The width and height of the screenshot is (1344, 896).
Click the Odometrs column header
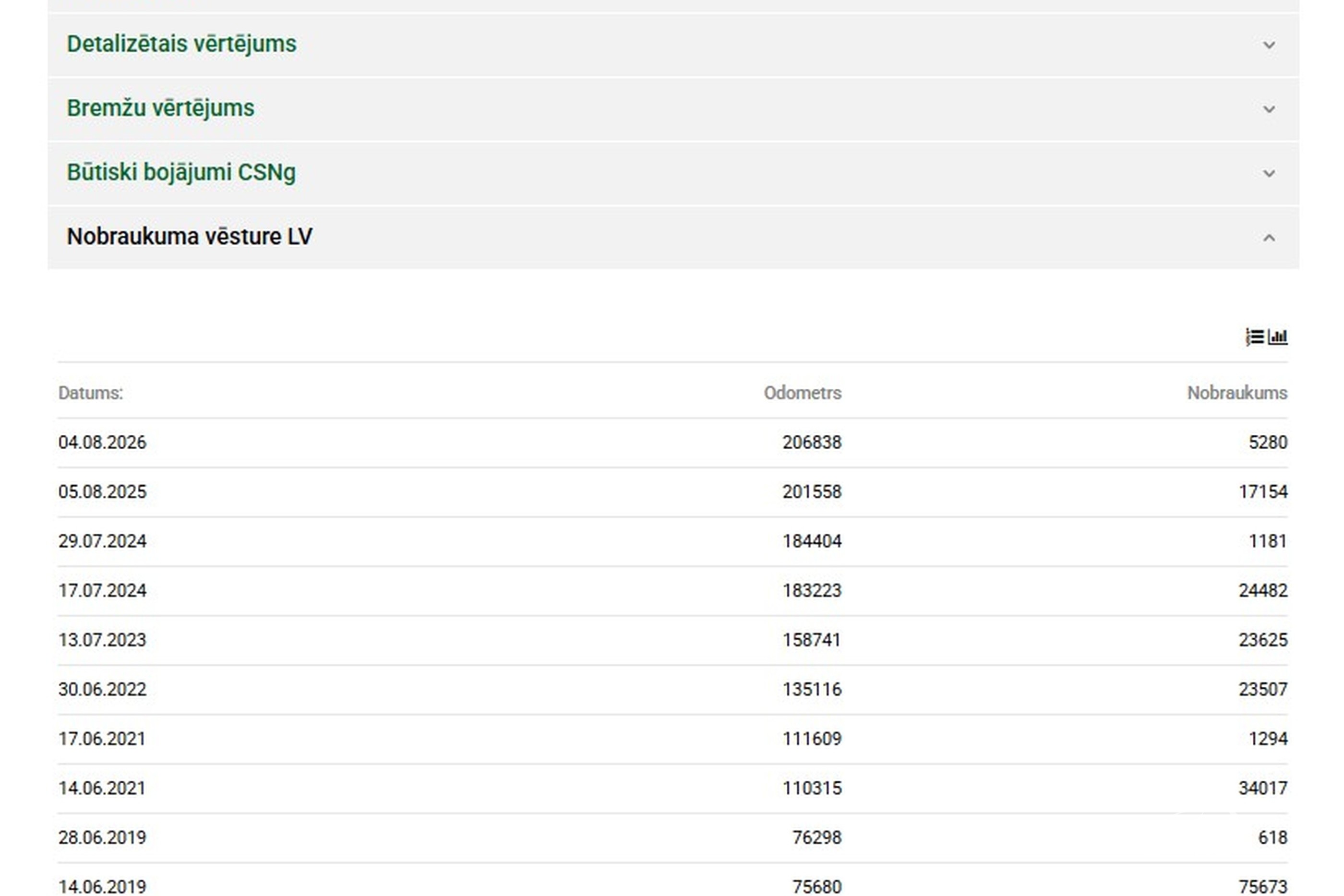click(802, 393)
